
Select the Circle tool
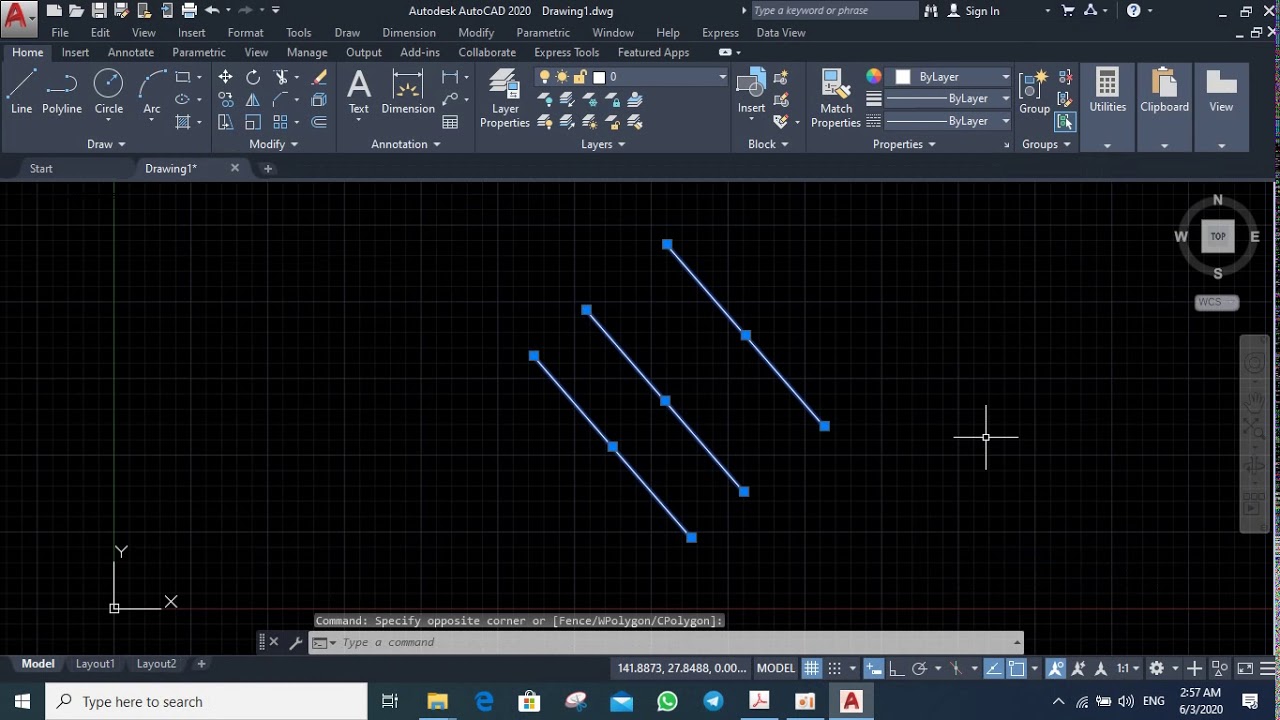pyautogui.click(x=108, y=92)
